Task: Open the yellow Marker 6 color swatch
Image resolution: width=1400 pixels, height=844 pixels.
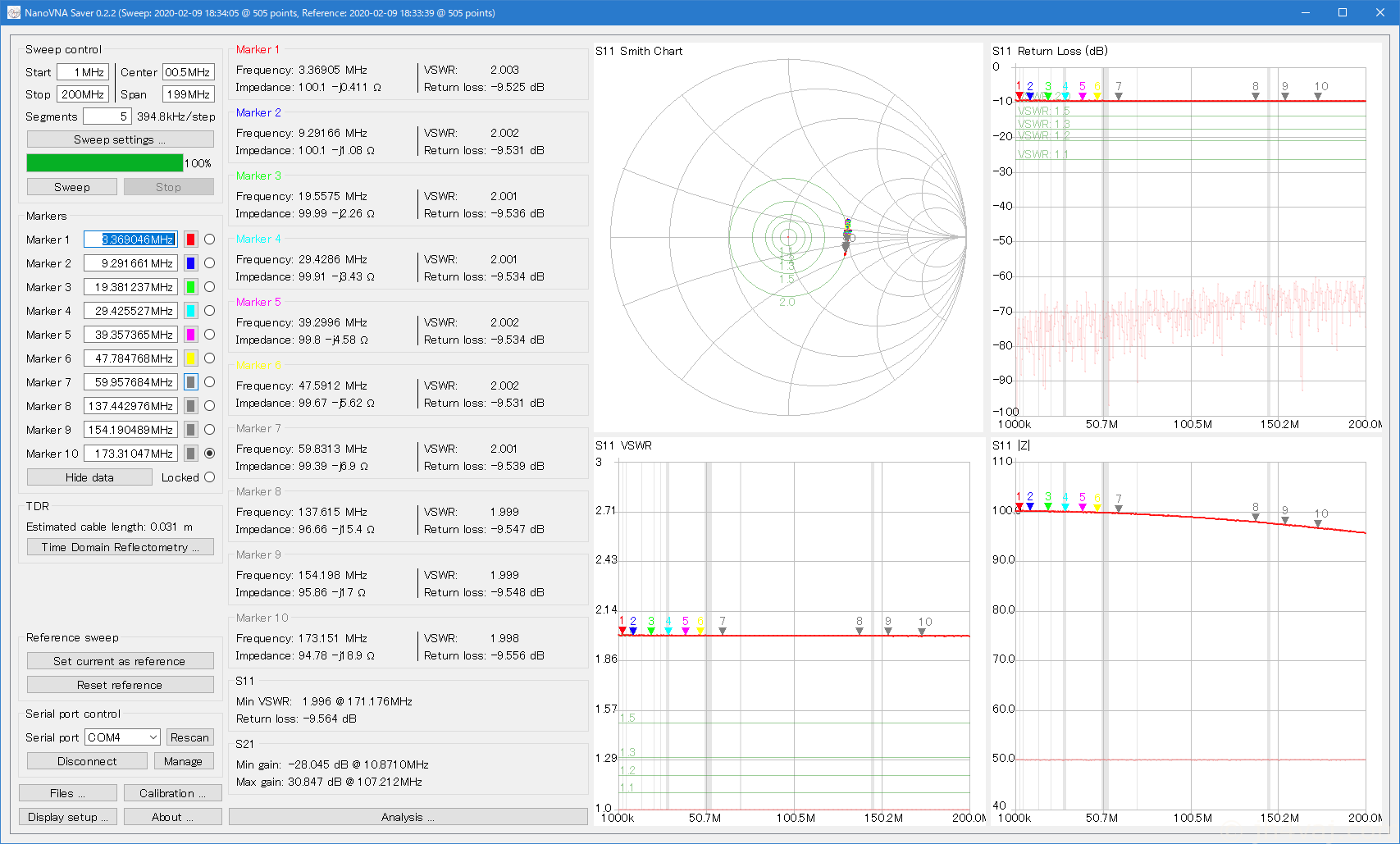Action: (x=190, y=358)
